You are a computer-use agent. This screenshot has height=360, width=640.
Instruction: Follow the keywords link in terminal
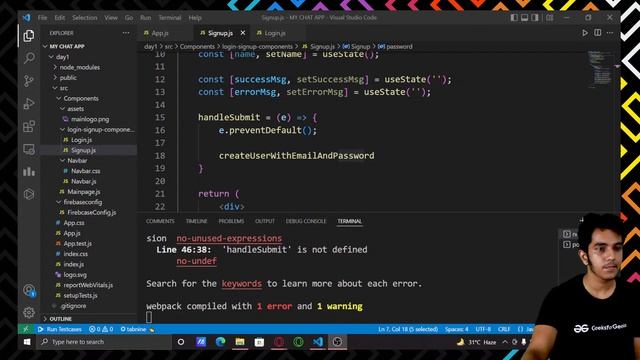coord(242,284)
